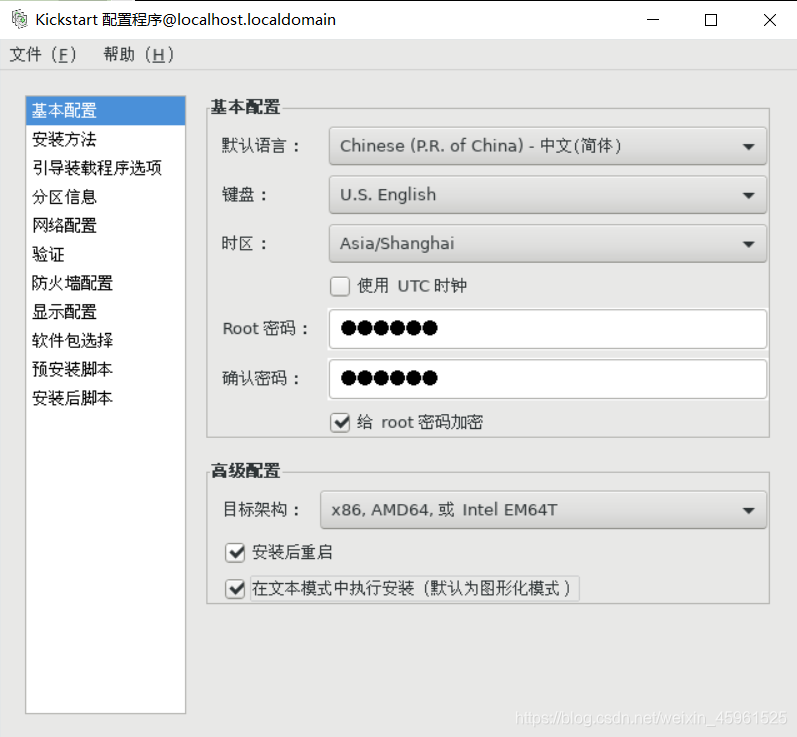Go to 分区信息 section
The height and width of the screenshot is (737, 797).
click(x=106, y=197)
